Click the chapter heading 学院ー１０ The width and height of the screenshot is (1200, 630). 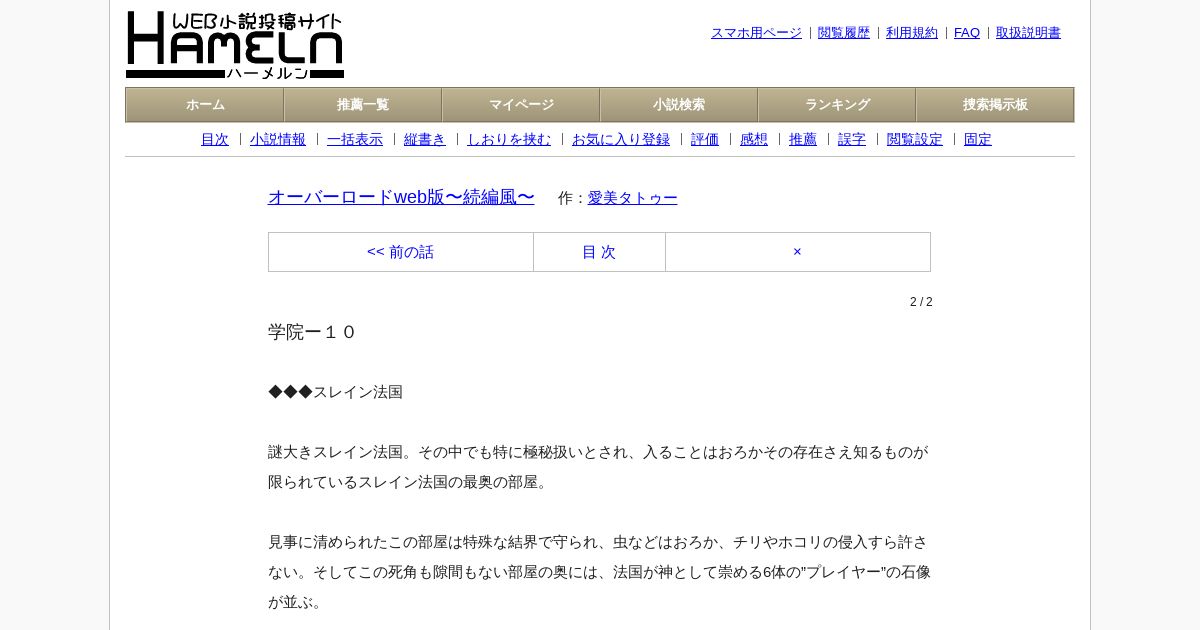click(312, 332)
